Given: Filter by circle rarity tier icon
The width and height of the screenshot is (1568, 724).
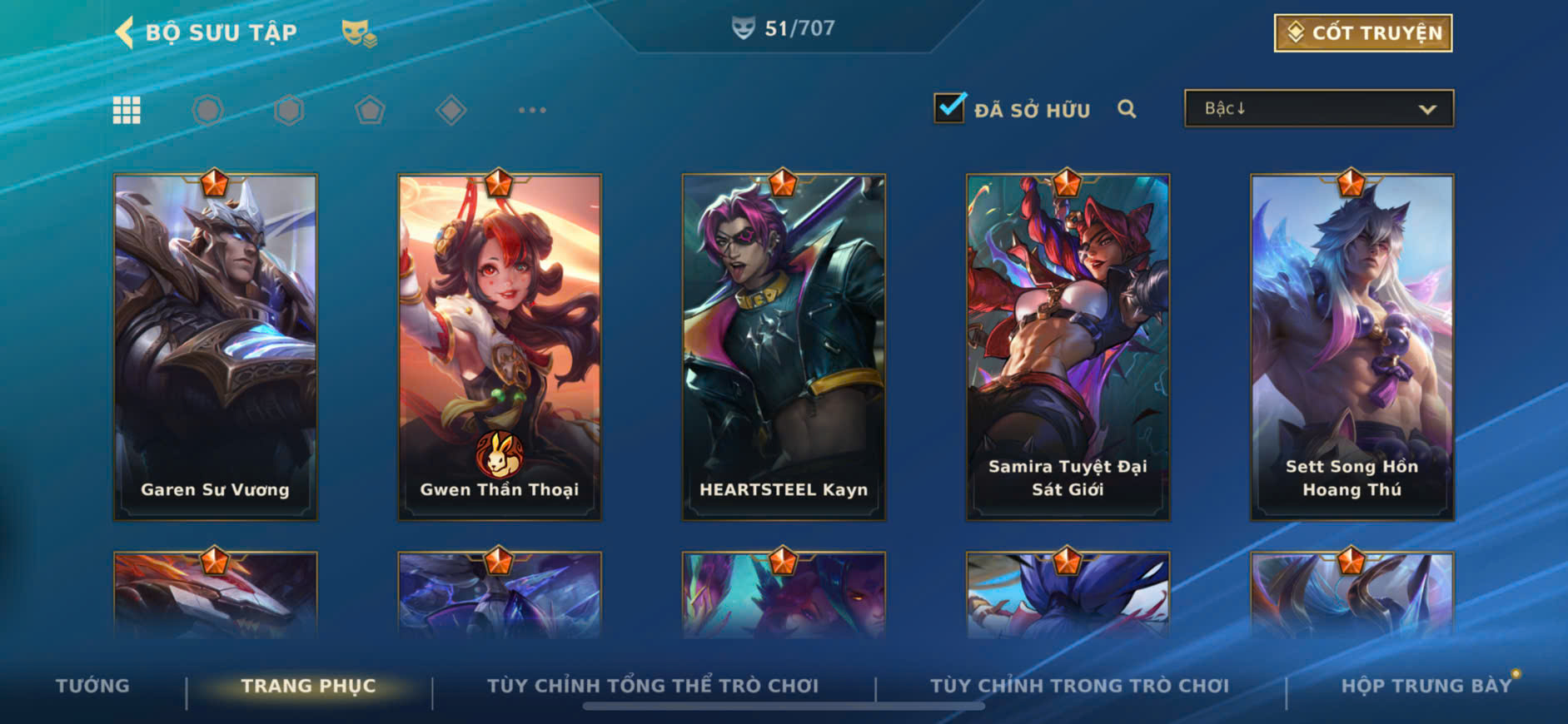Looking at the screenshot, I should pyautogui.click(x=208, y=110).
